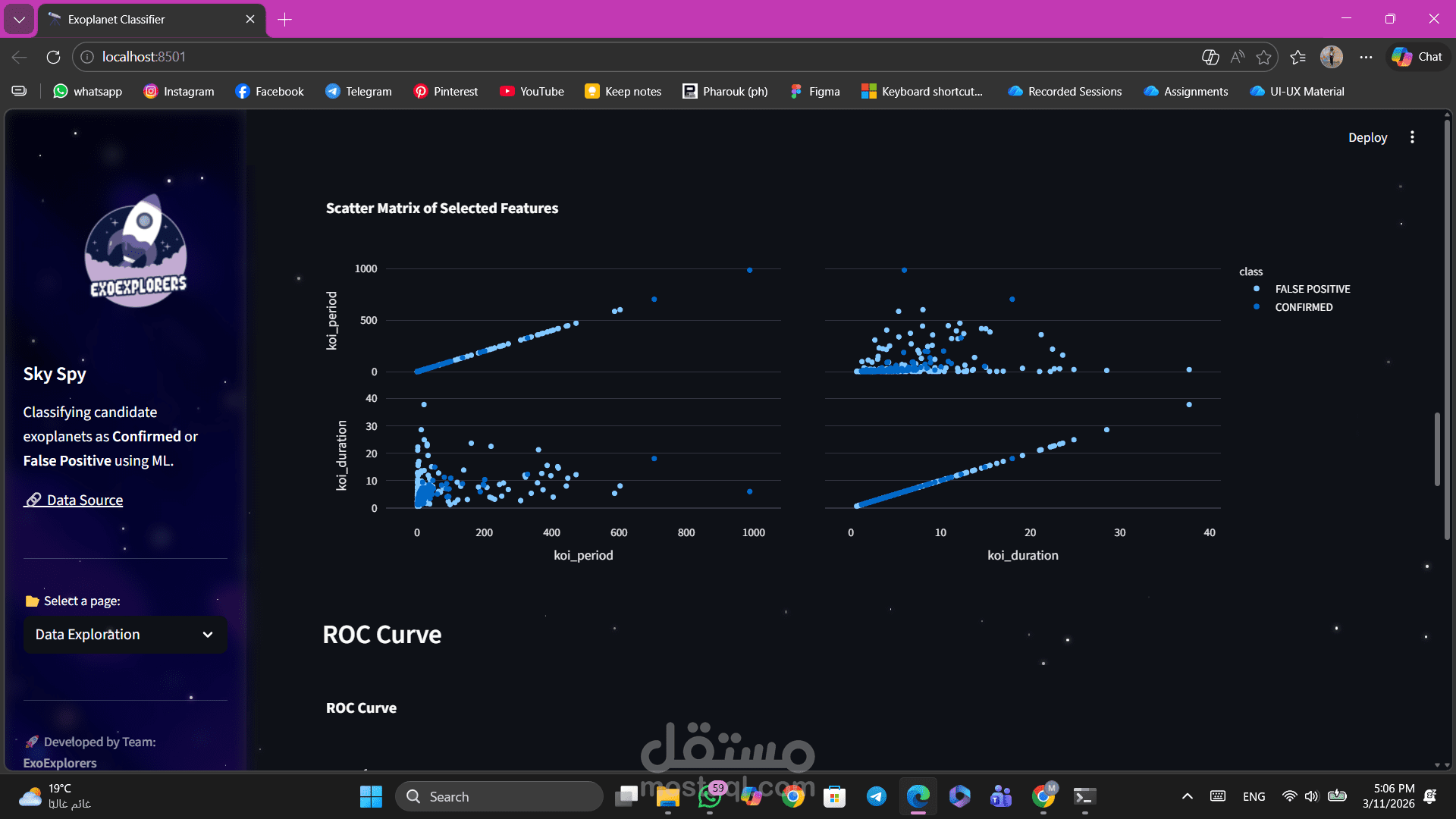The image size is (1456, 819).
Task: Open the Copilot Chat button
Action: point(1418,57)
